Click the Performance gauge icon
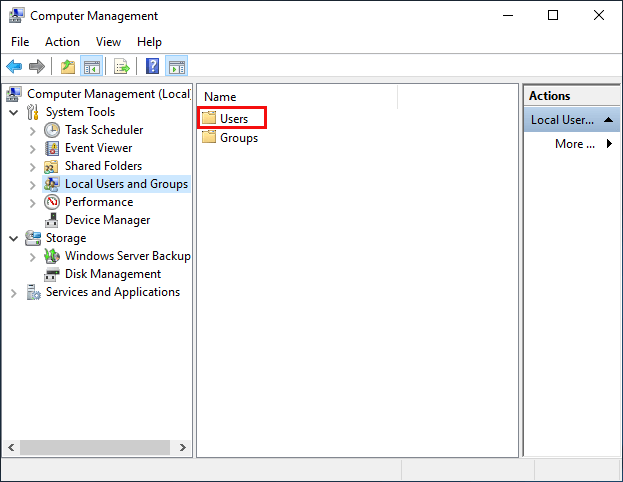 click(x=52, y=202)
